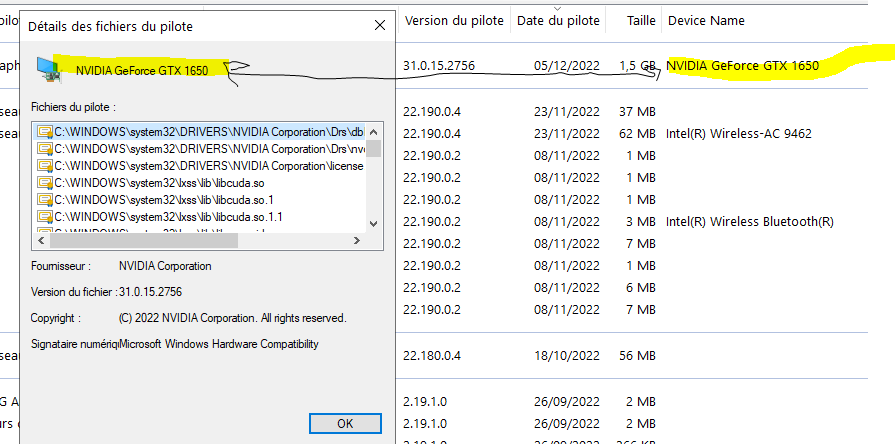Click the OK button in driver details dialog

tap(345, 423)
